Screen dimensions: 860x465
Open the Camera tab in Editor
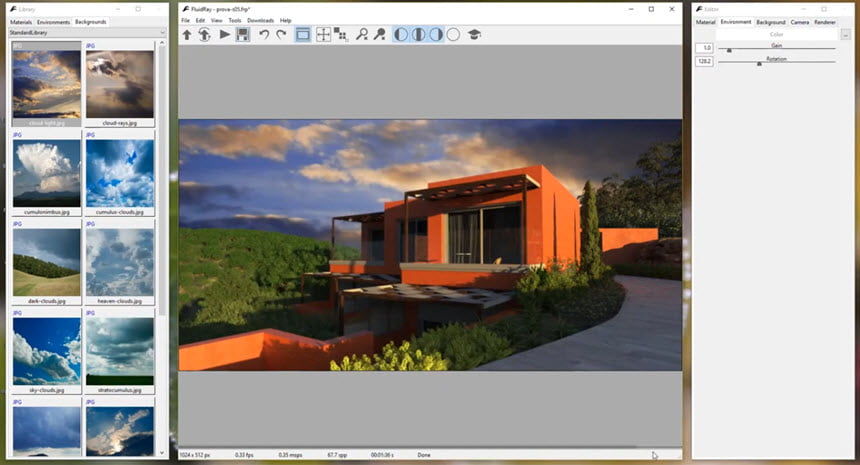(800, 22)
